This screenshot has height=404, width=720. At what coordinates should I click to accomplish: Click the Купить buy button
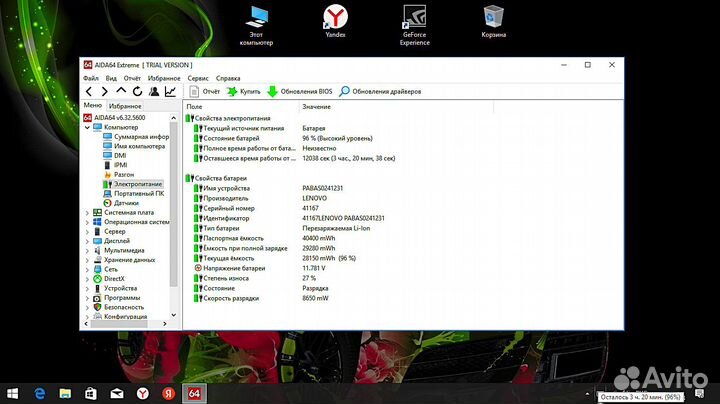(x=244, y=91)
